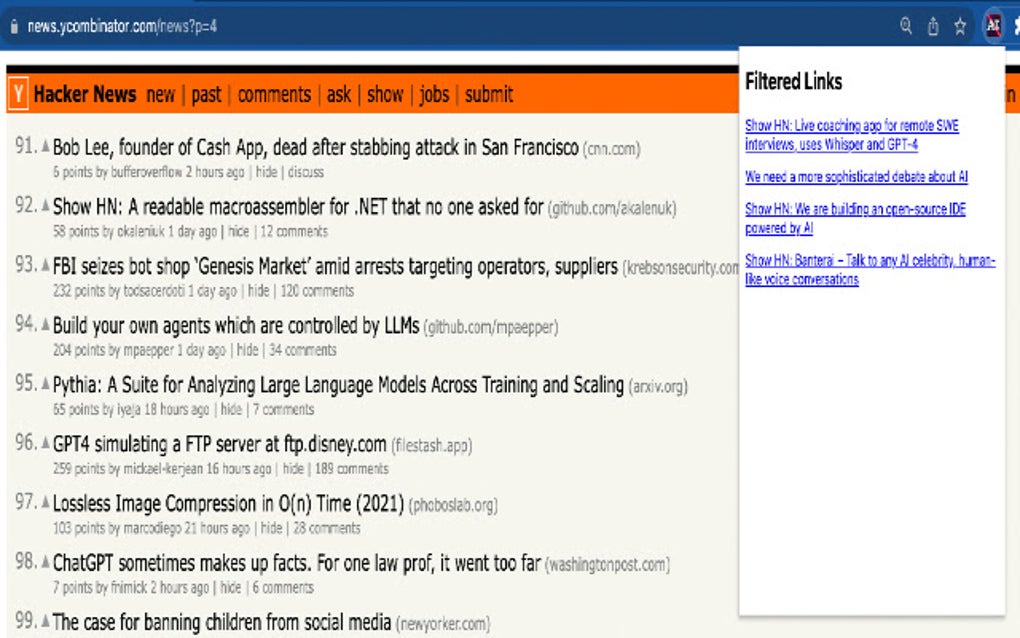This screenshot has width=1020, height=638.
Task: Open the share icon in the browser toolbar
Action: coord(935,27)
